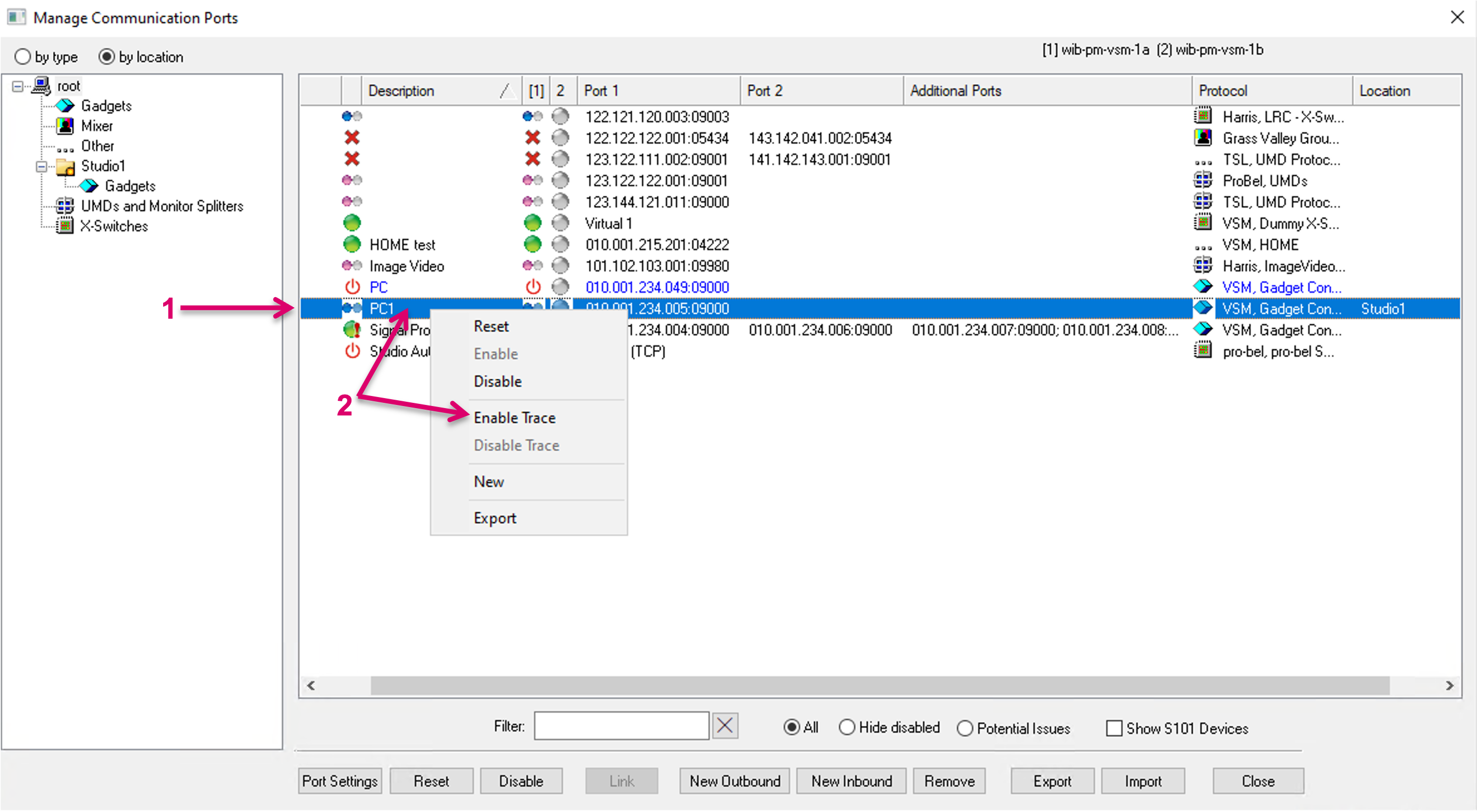Click the New Outbound button
This screenshot has width=1478, height=812.
coord(735,781)
